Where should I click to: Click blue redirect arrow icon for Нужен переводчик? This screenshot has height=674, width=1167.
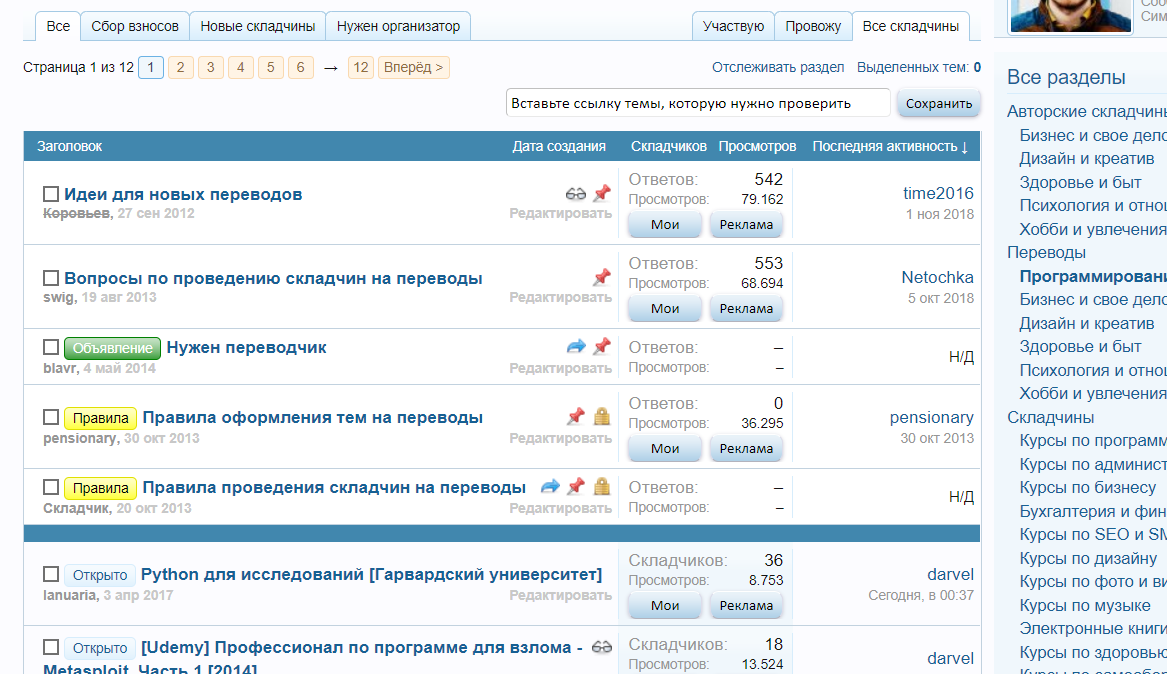point(576,347)
